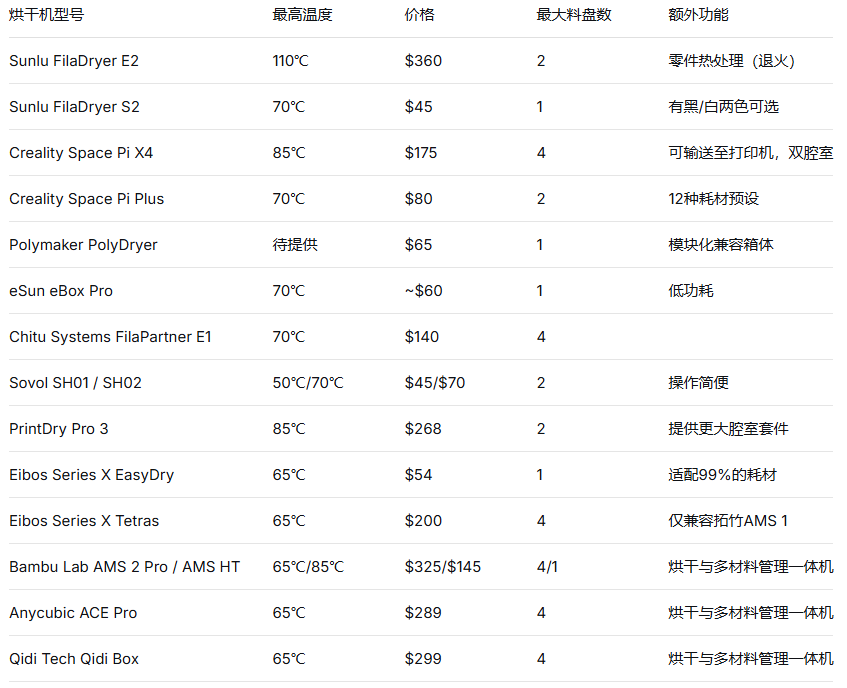Select the eSun eBox Pro cell
The image size is (847, 688).
click(61, 291)
